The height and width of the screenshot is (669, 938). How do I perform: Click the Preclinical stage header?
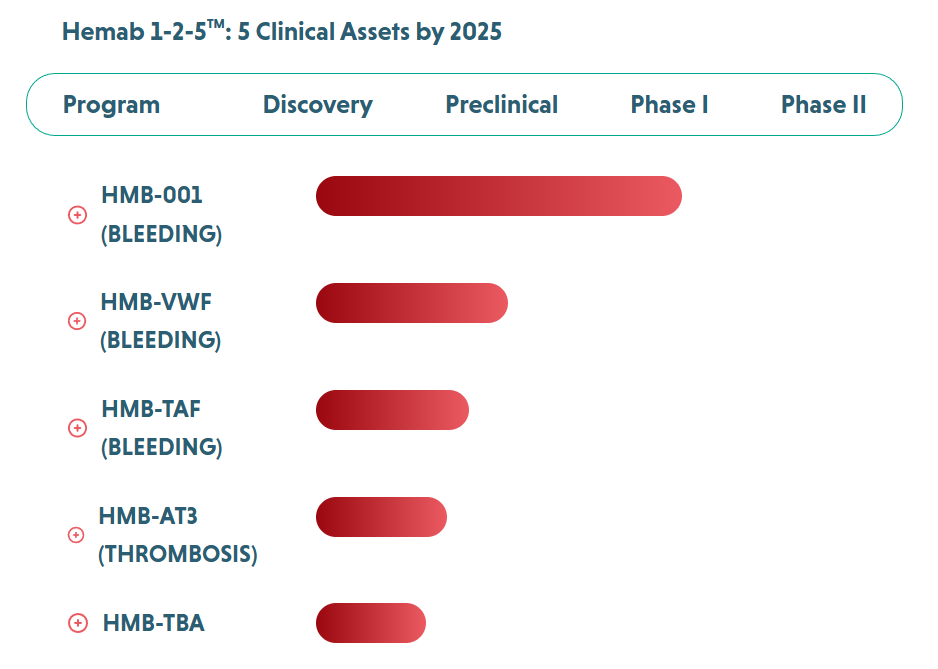(501, 105)
